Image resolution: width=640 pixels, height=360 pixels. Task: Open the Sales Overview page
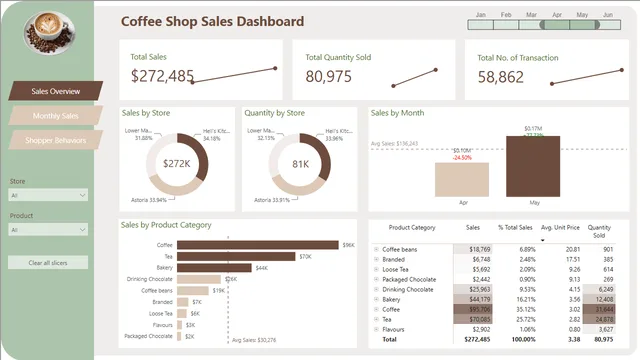click(56, 91)
